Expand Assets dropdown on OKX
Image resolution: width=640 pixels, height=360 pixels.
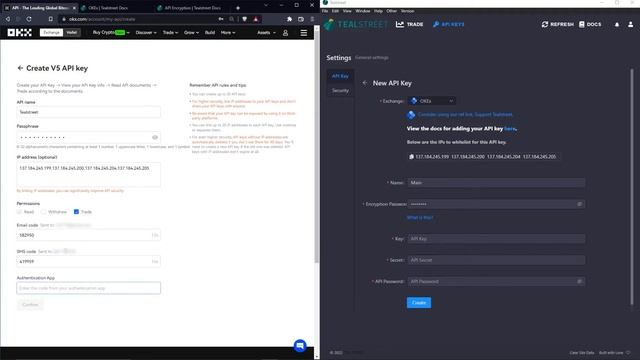(266, 33)
